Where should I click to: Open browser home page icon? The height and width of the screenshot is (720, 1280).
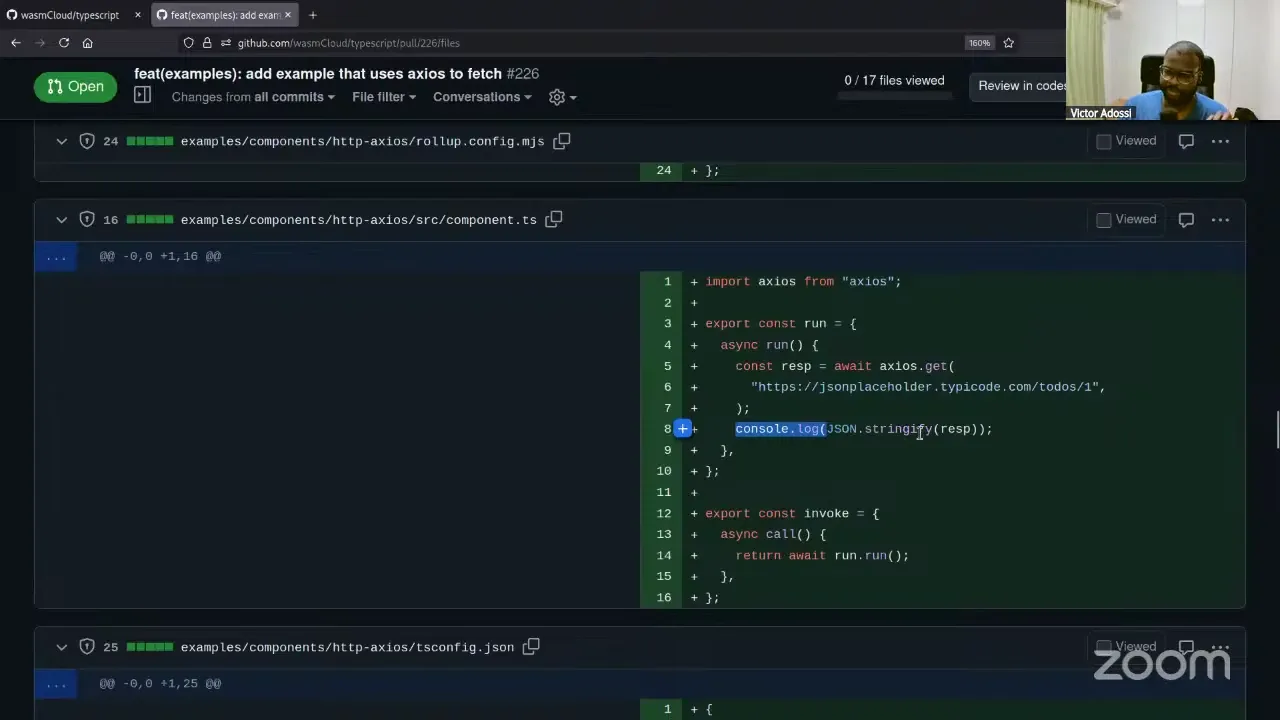pos(88,43)
